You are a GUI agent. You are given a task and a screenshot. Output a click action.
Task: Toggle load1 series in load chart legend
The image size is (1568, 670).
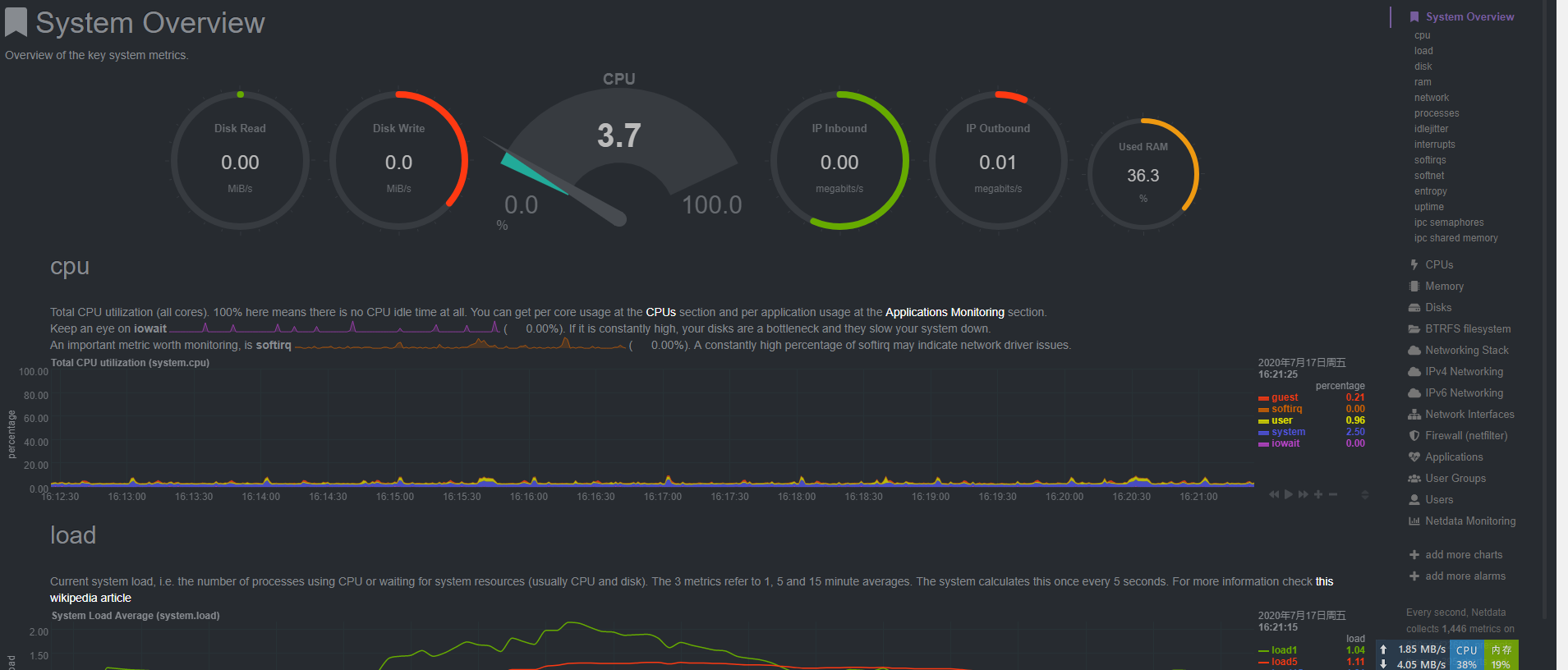[1284, 650]
